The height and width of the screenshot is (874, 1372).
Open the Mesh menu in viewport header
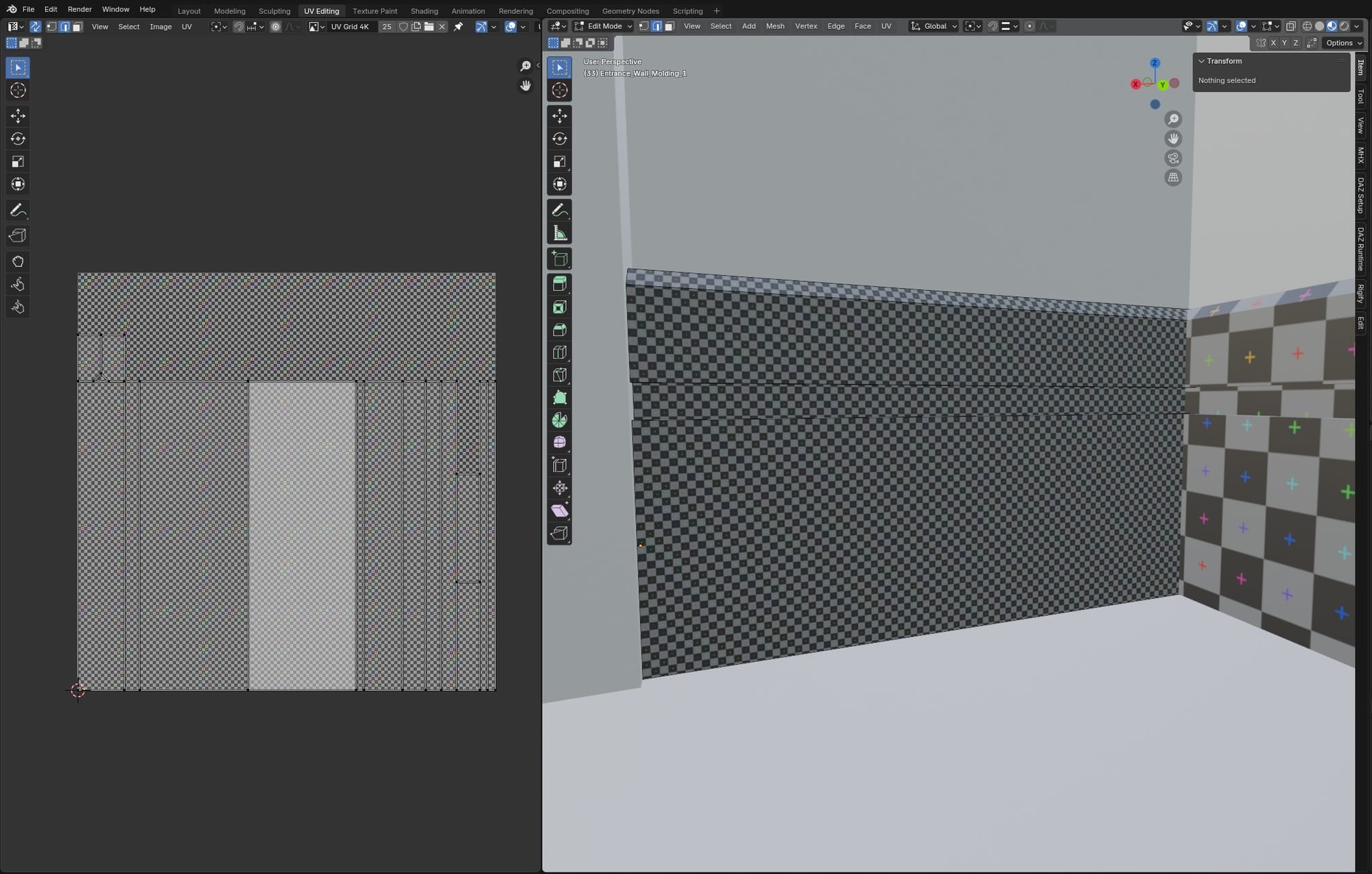click(774, 26)
